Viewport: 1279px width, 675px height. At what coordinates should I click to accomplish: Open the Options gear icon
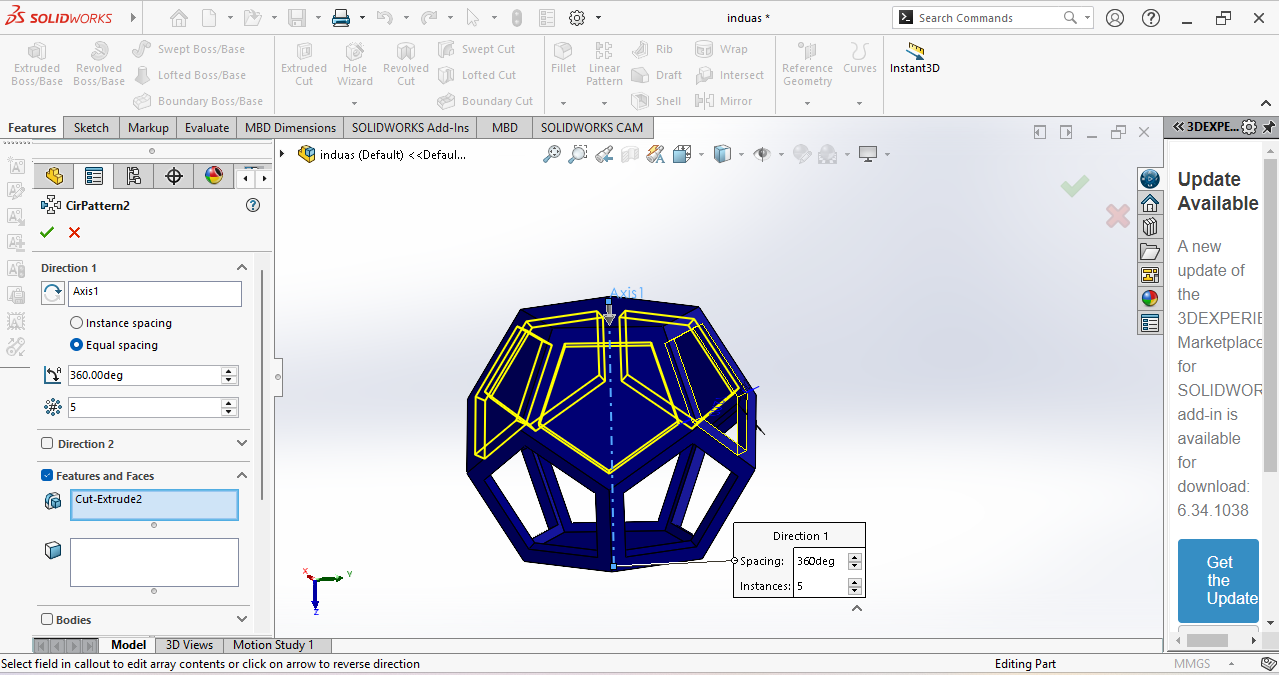pyautogui.click(x=577, y=18)
